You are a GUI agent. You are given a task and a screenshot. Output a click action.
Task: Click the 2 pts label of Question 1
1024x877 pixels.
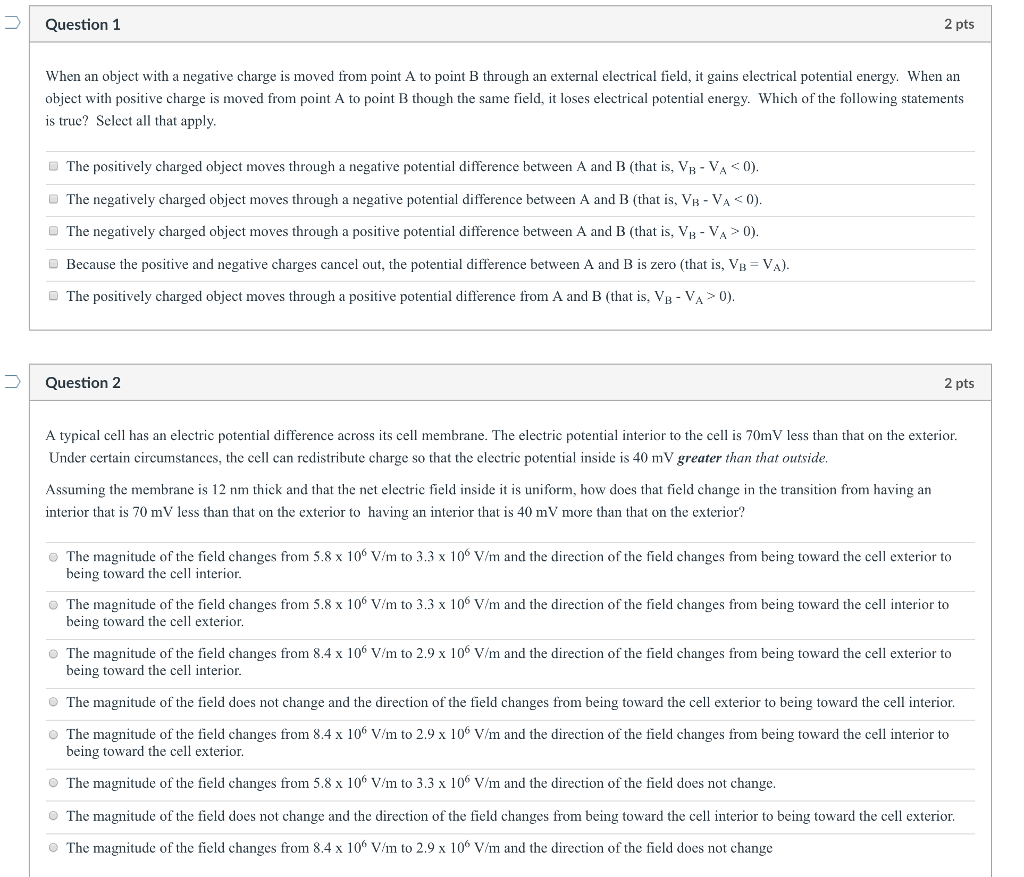click(958, 24)
